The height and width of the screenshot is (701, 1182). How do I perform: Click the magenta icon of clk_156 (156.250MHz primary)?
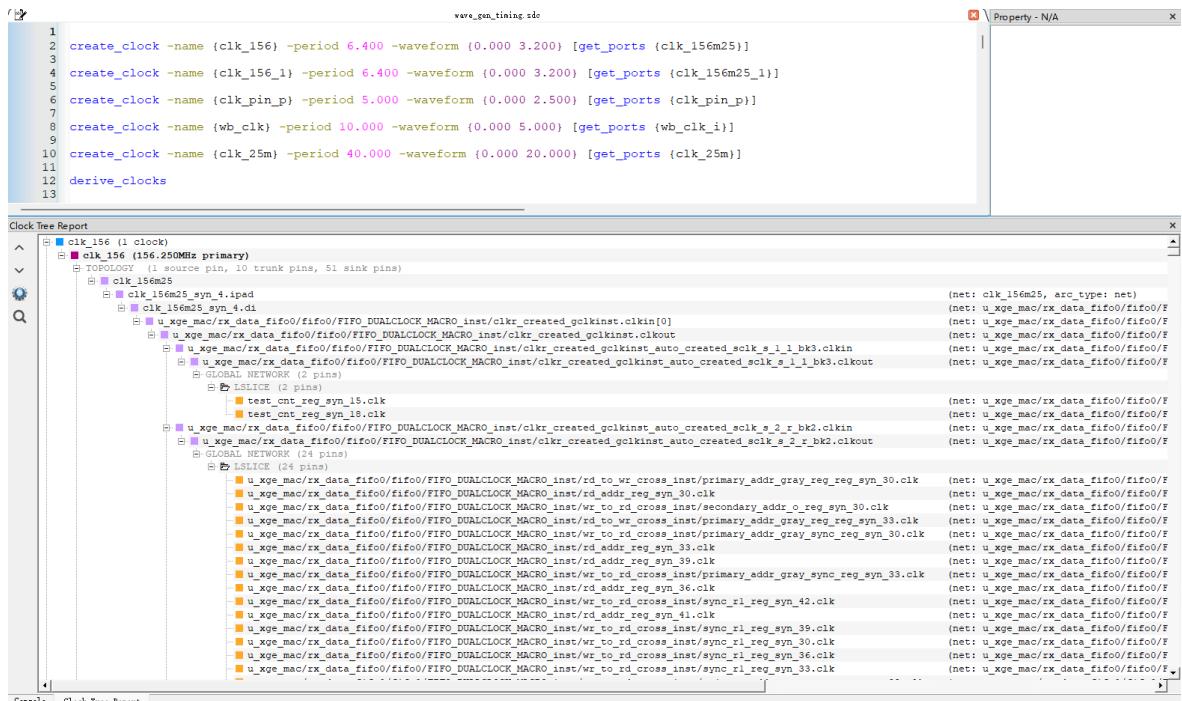pyautogui.click(x=75, y=256)
